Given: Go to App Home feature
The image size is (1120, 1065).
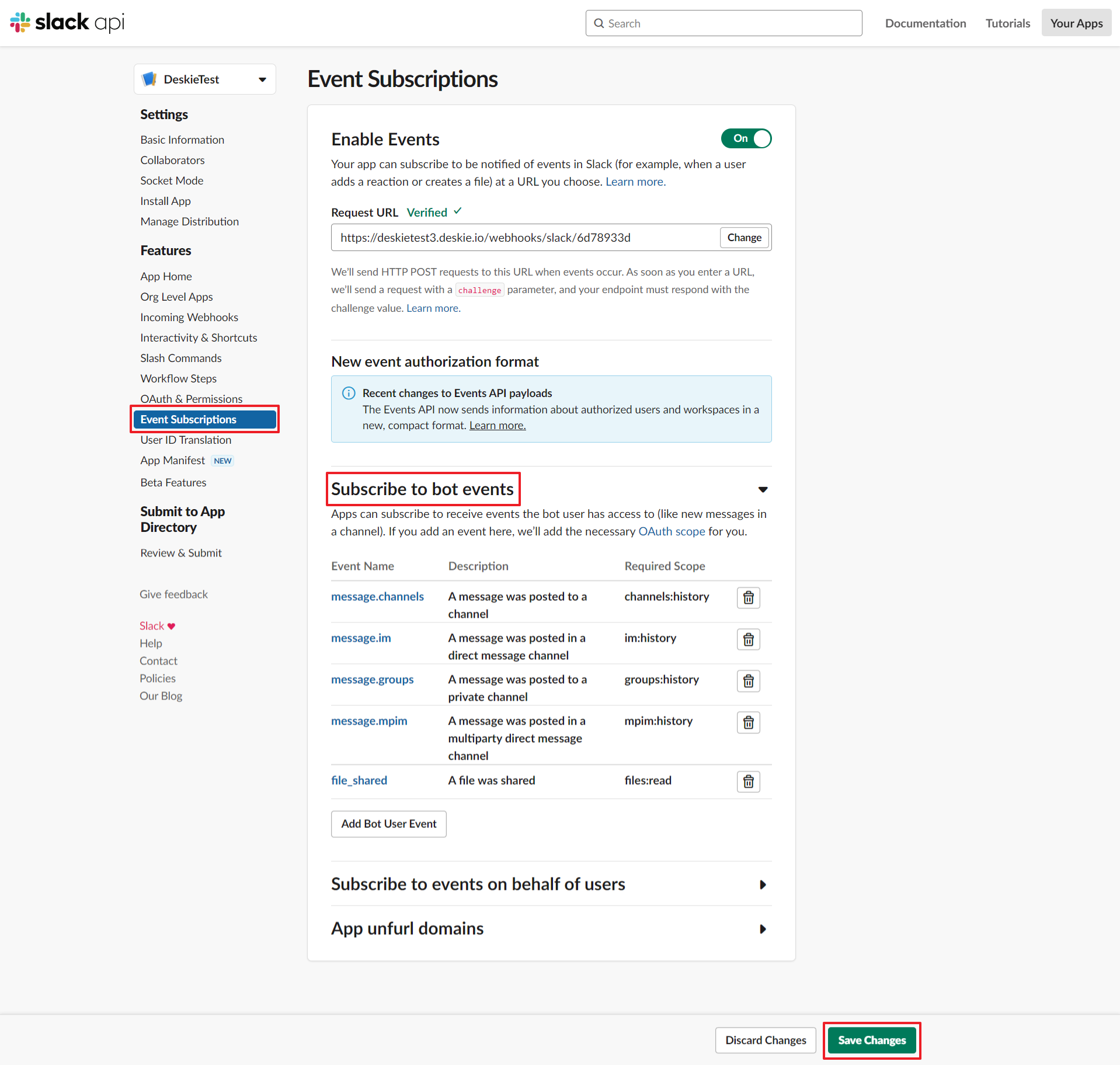Looking at the screenshot, I should 166,276.
